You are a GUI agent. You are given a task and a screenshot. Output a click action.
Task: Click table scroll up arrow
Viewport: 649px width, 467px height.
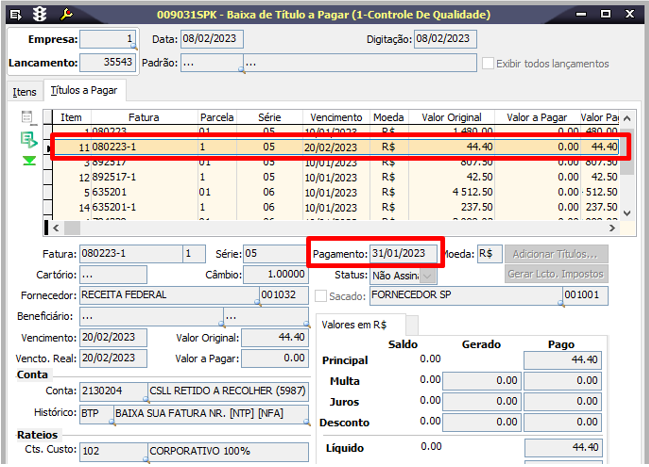click(627, 118)
